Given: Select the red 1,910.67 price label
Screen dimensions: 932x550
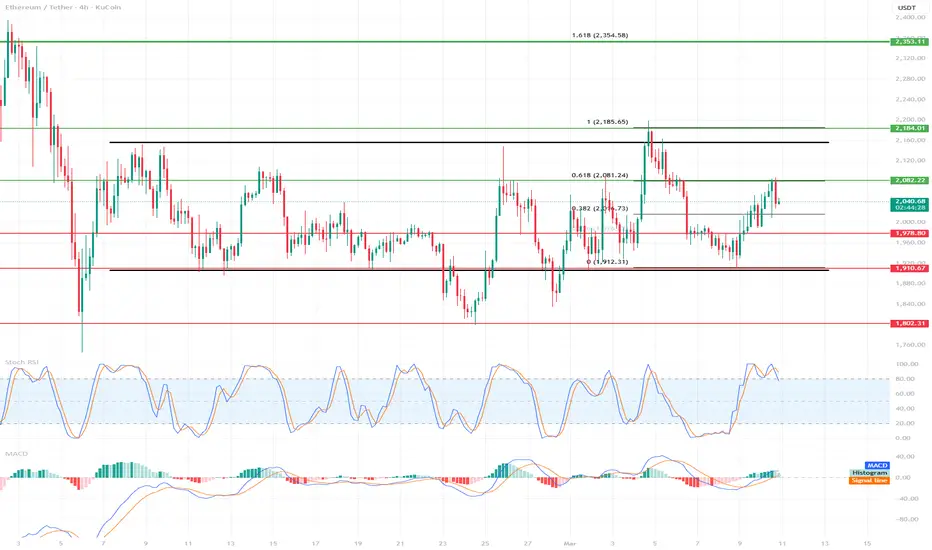Looking at the screenshot, I should click(x=909, y=268).
